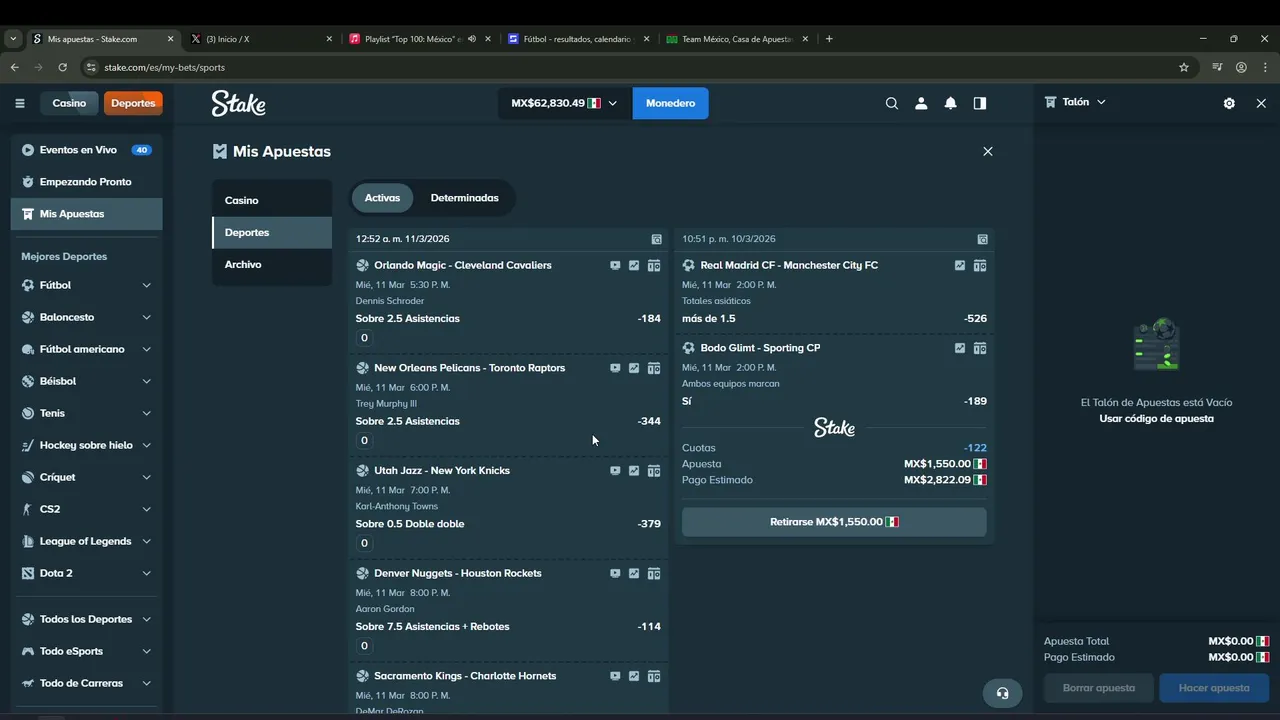
Task: Open live stream icon for New Orleans Pelicans bet
Action: click(x=615, y=368)
